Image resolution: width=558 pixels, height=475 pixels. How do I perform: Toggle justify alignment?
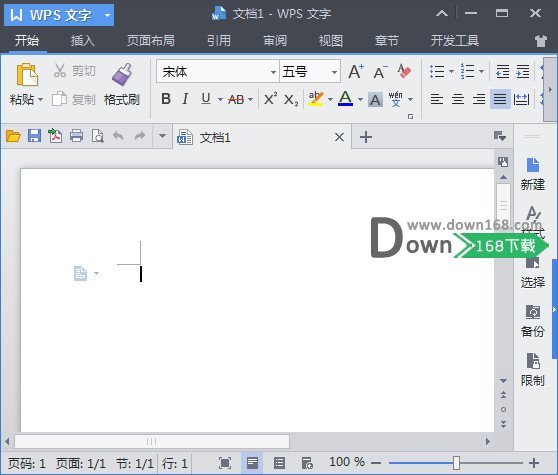(500, 99)
